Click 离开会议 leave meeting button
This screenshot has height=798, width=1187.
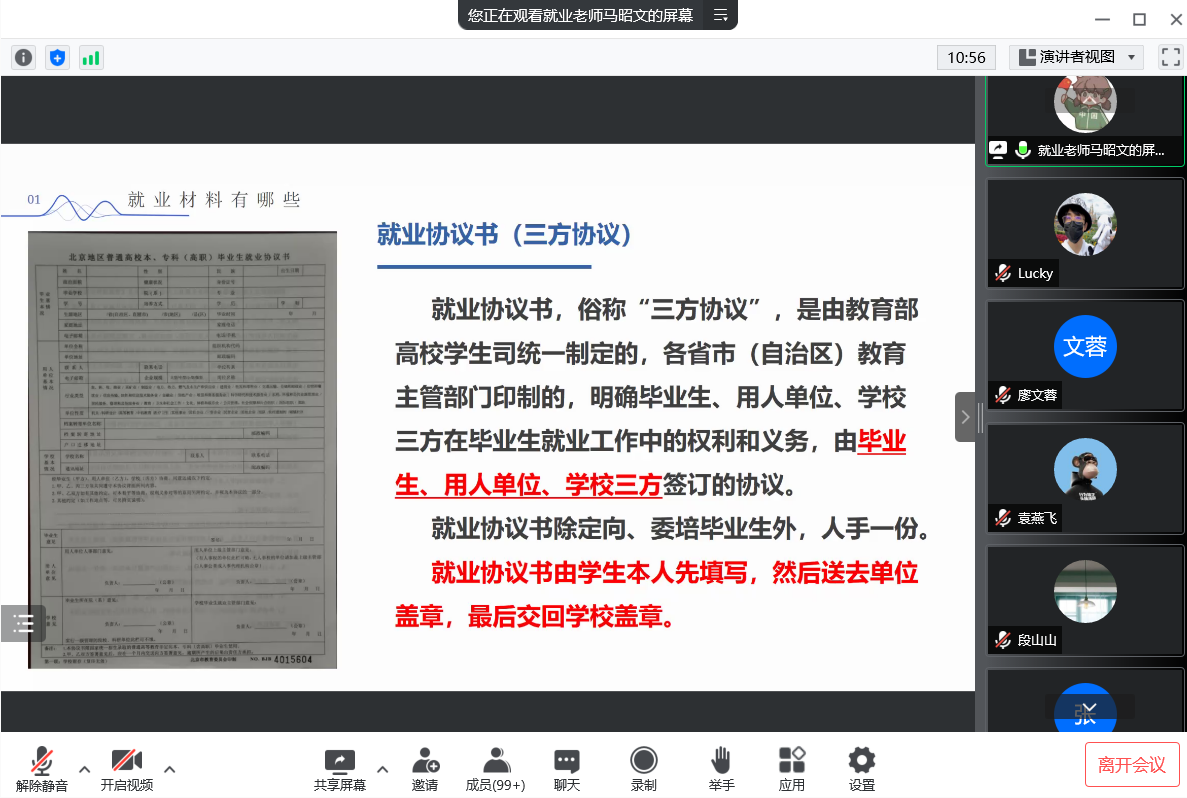pos(1132,765)
